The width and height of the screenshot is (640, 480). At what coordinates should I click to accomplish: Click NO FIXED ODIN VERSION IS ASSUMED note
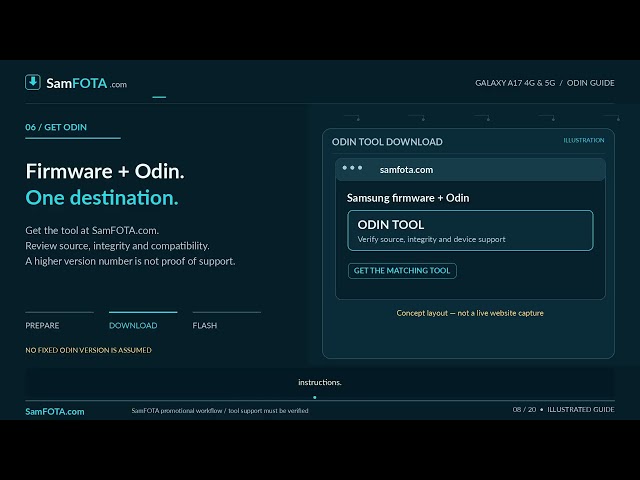click(89, 350)
